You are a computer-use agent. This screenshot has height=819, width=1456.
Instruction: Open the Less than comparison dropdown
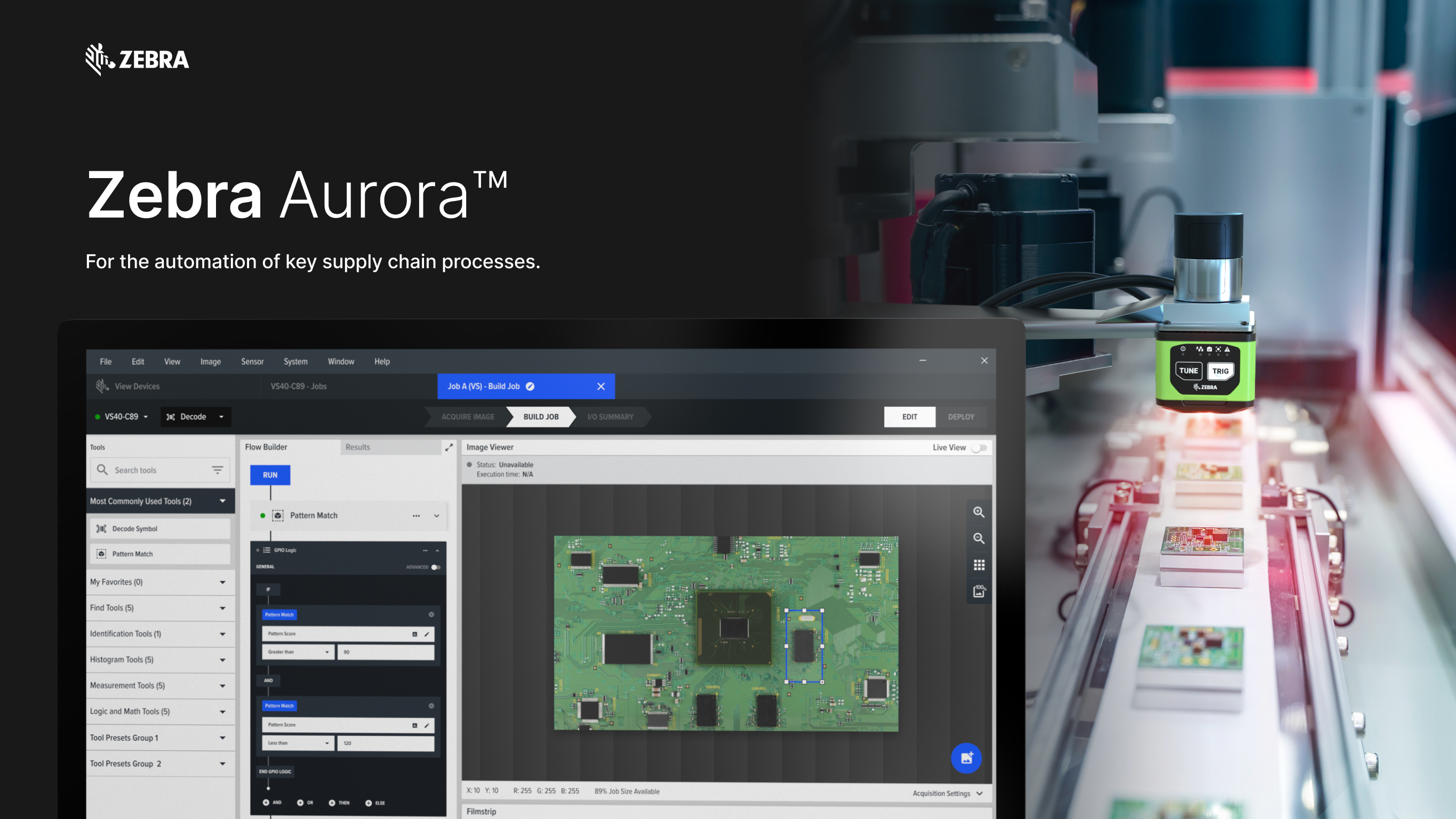coord(298,743)
